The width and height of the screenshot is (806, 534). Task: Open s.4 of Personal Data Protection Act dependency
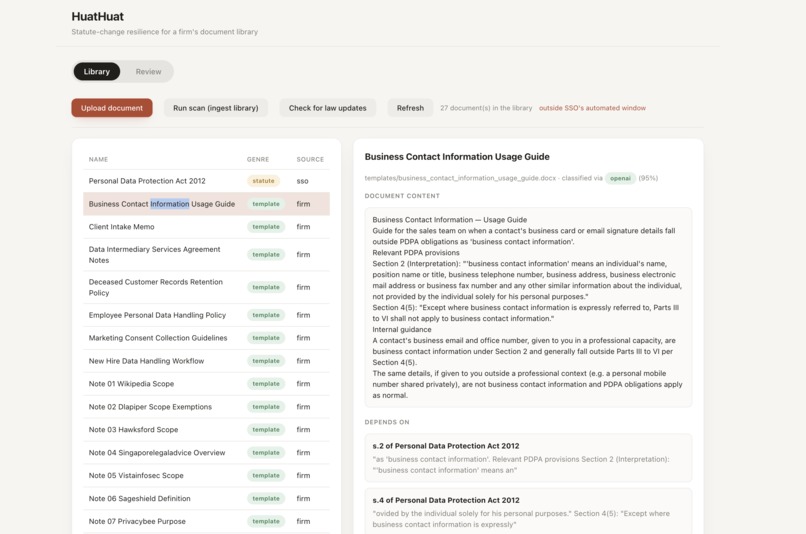coord(528,511)
